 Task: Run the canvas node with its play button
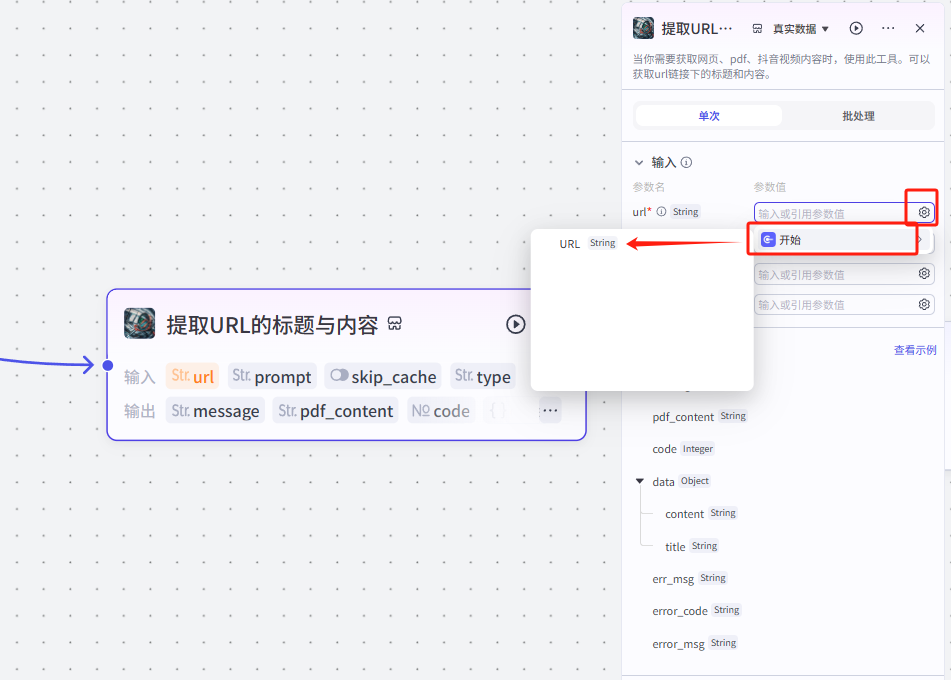click(516, 325)
